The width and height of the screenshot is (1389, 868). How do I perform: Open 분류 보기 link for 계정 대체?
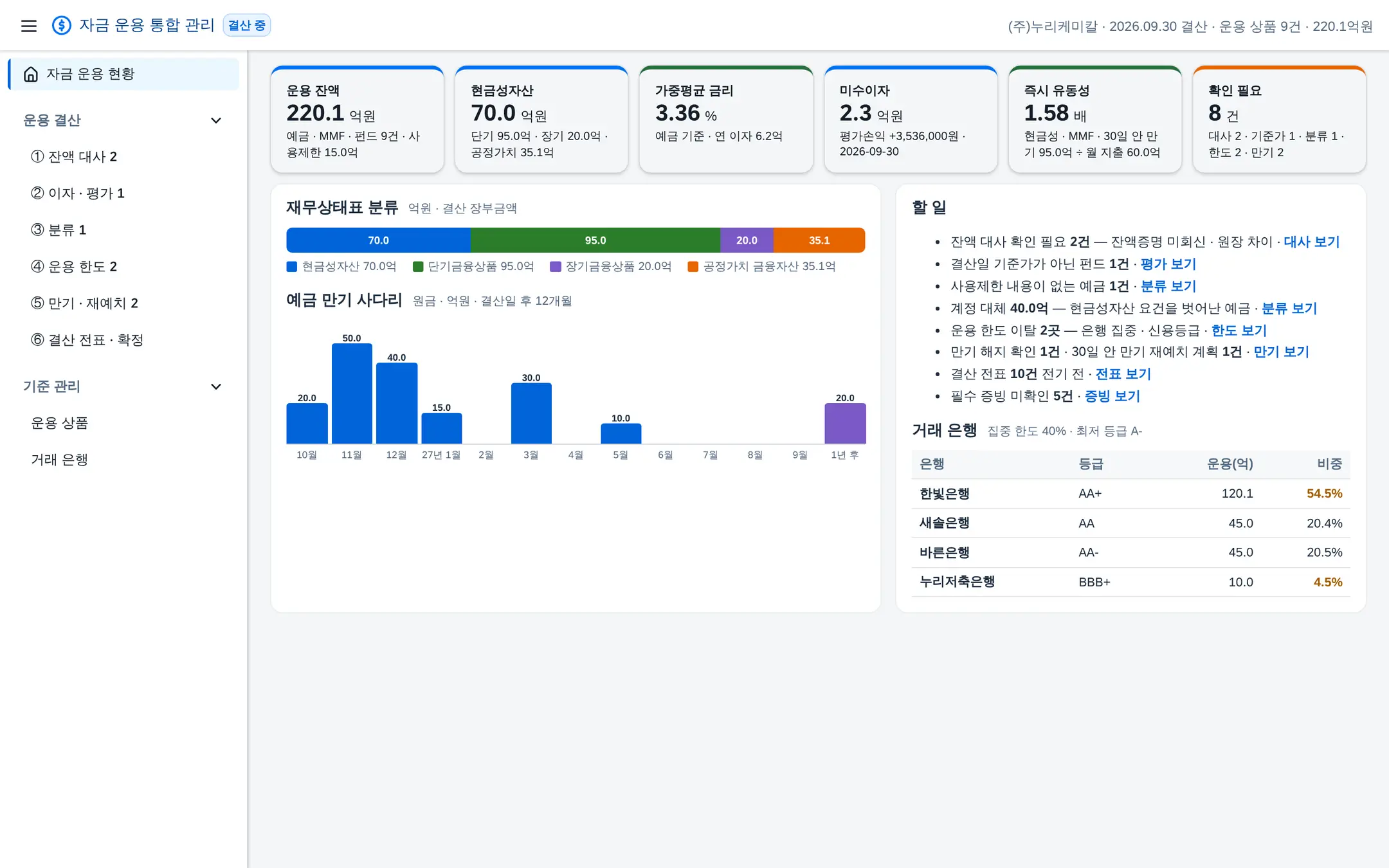pos(1289,309)
